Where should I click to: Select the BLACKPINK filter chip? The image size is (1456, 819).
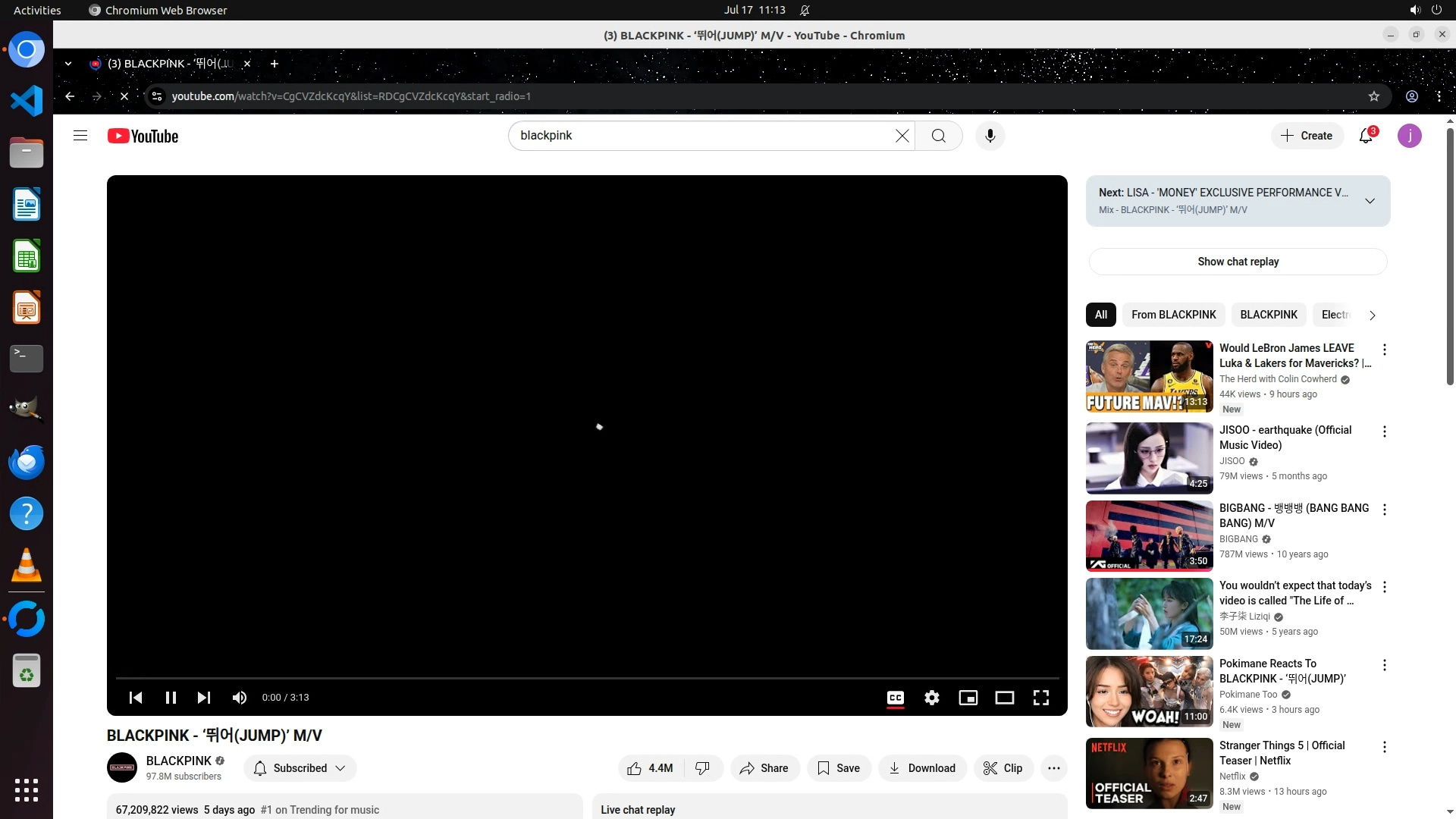(x=1269, y=315)
